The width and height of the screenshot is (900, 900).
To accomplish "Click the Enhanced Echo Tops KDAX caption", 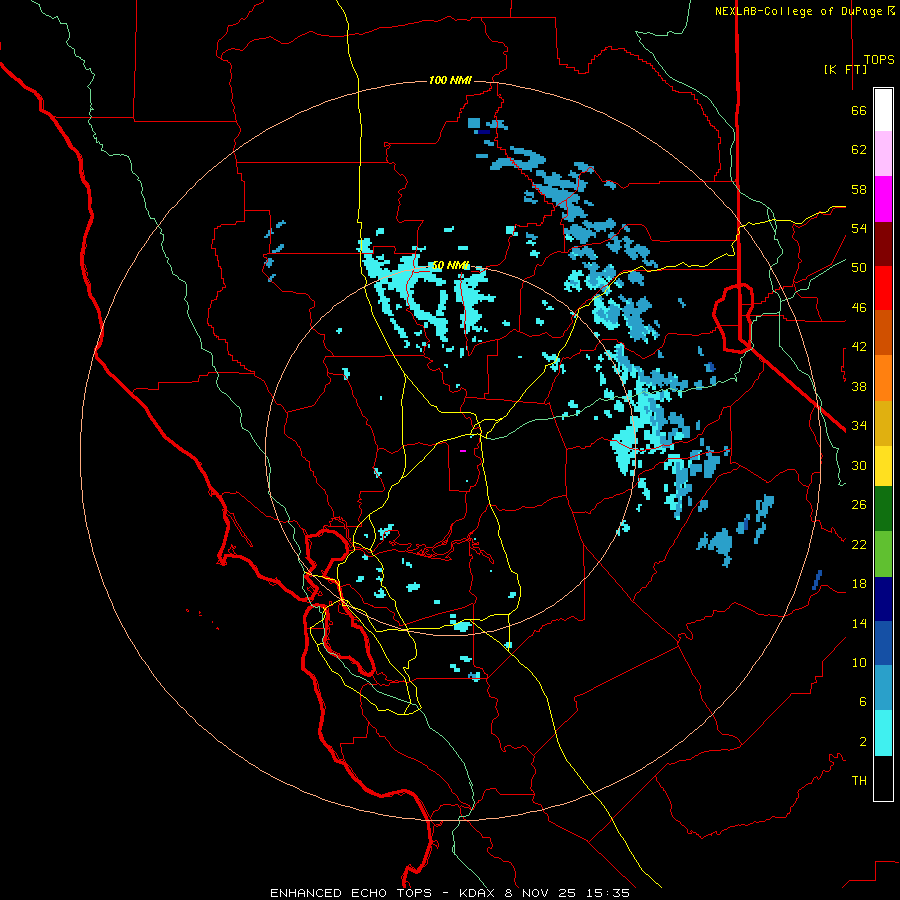I will click(x=450, y=893).
